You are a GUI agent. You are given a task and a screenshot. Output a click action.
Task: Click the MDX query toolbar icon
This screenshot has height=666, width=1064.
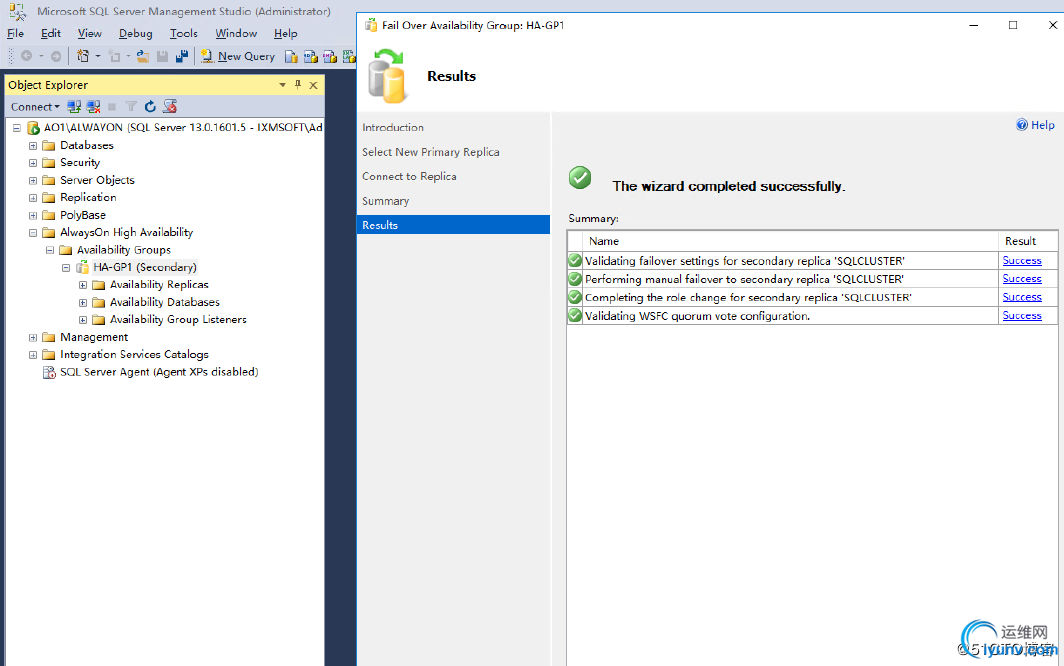pos(311,56)
